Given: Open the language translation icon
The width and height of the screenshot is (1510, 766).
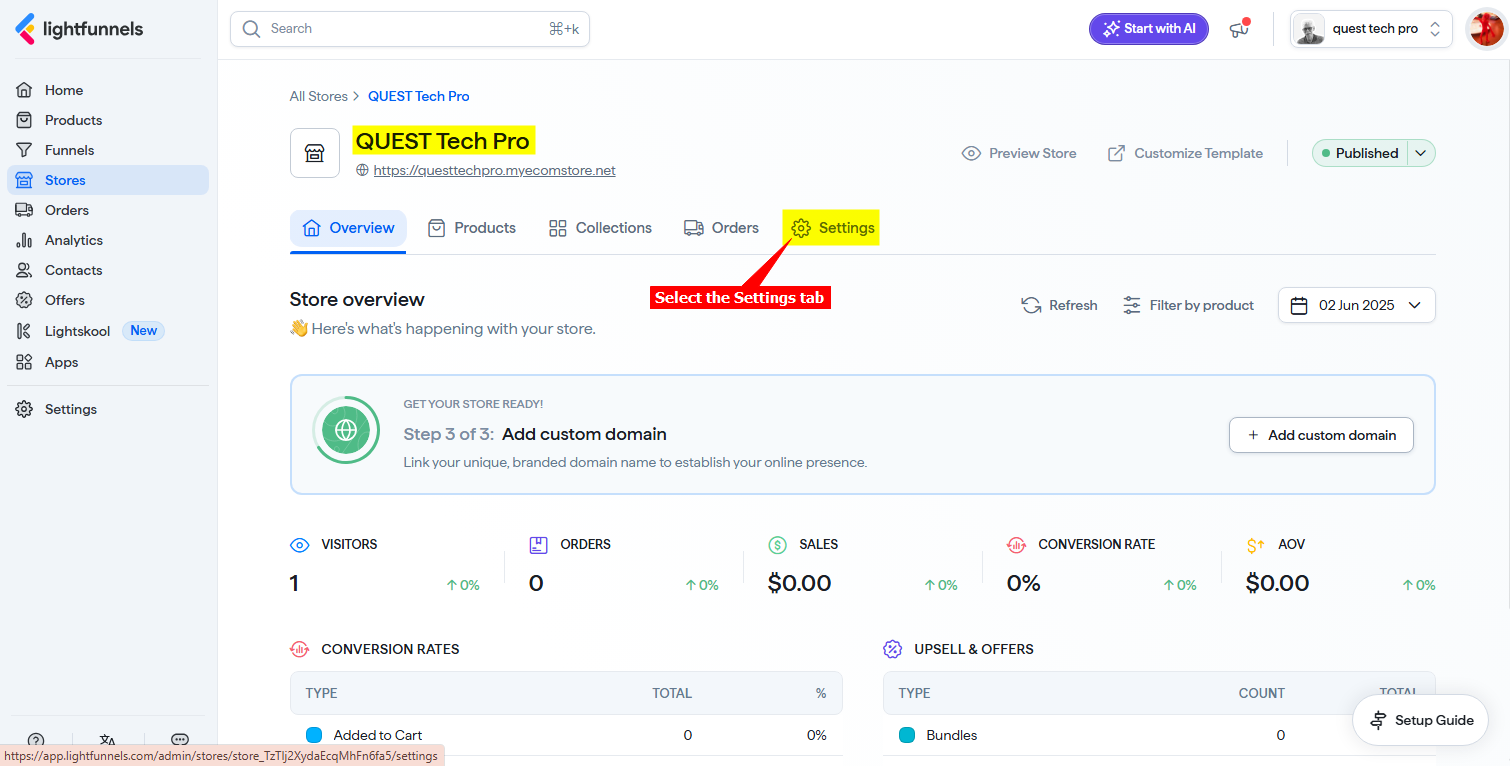Looking at the screenshot, I should pyautogui.click(x=108, y=741).
